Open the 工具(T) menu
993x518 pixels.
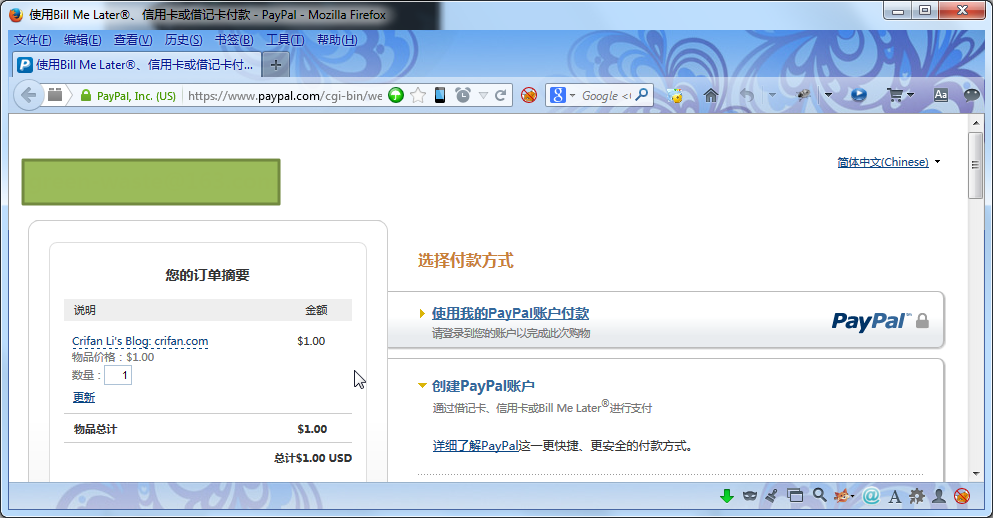tap(285, 40)
